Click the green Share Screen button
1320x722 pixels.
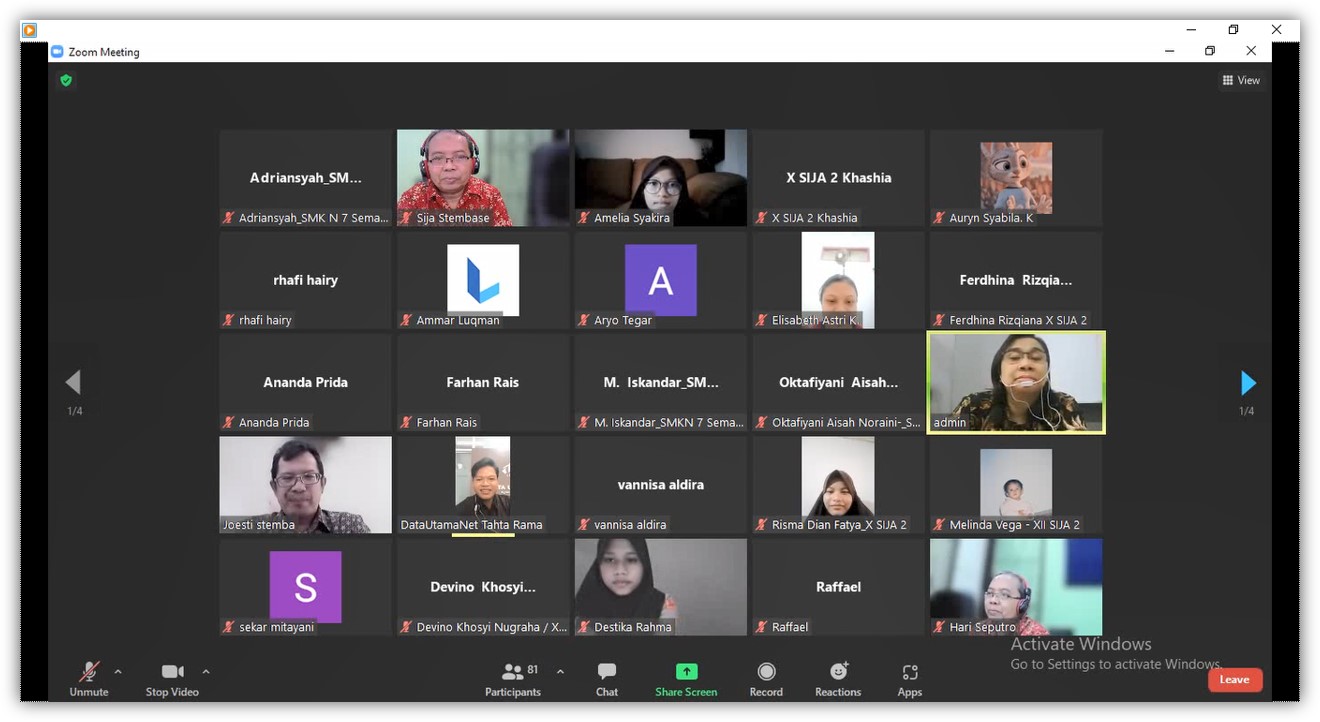pos(686,678)
